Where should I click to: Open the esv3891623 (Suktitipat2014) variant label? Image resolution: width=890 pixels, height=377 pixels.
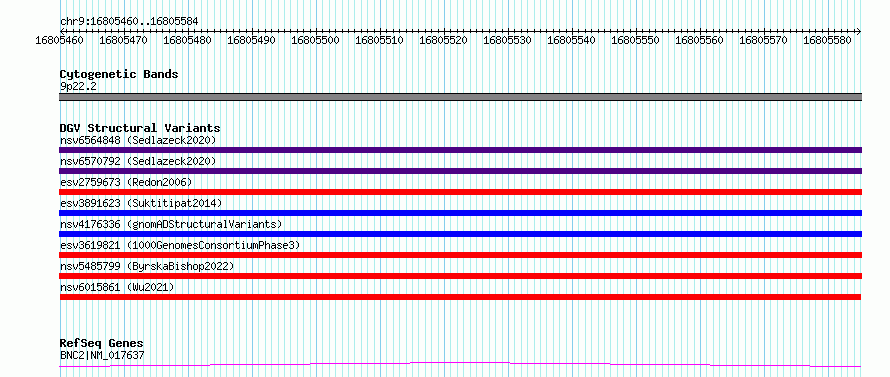pos(141,203)
